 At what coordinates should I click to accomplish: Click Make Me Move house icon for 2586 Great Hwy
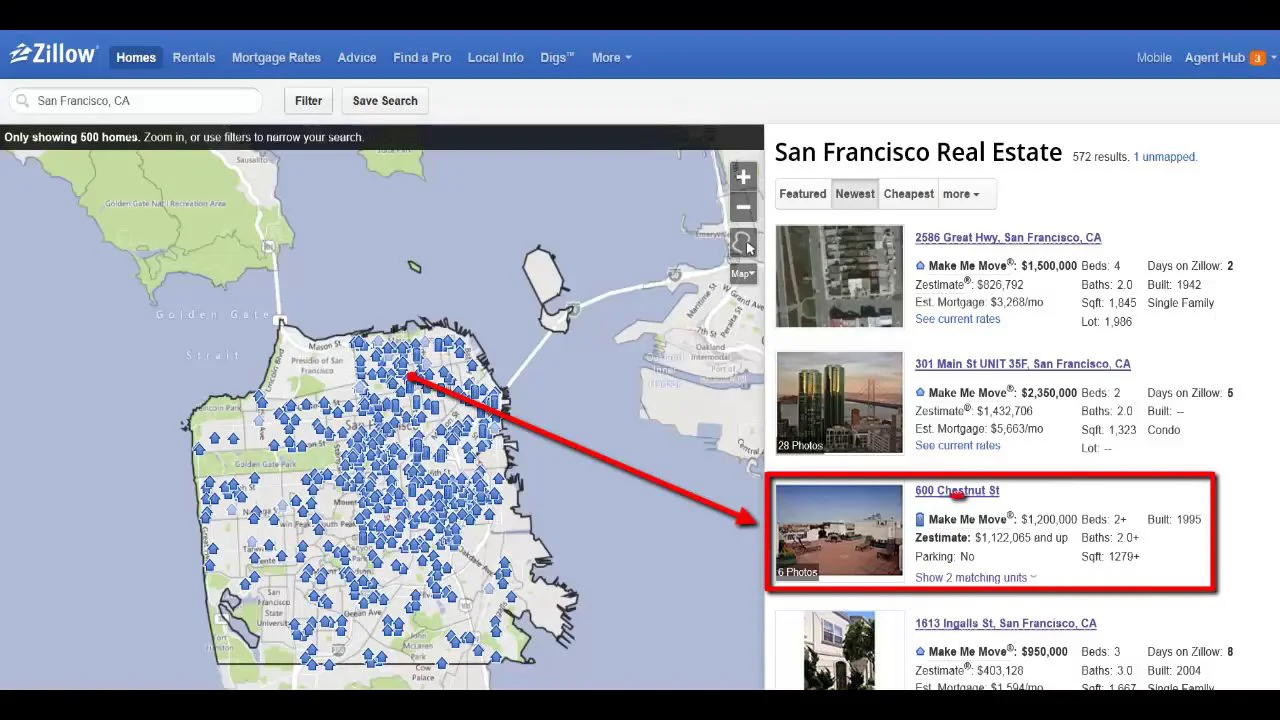pos(920,266)
